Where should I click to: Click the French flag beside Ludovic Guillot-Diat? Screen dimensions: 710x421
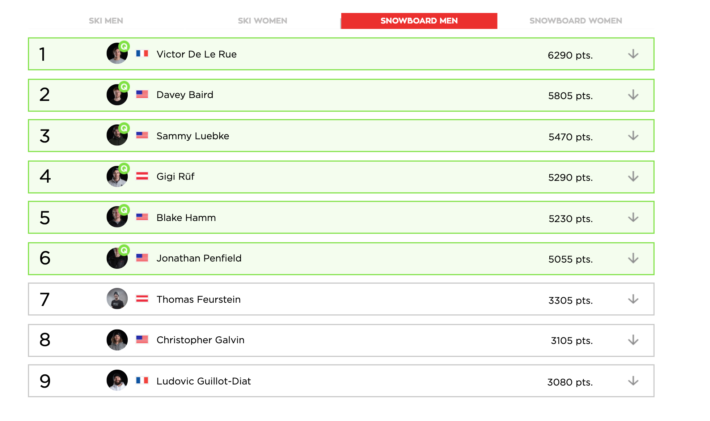click(142, 381)
